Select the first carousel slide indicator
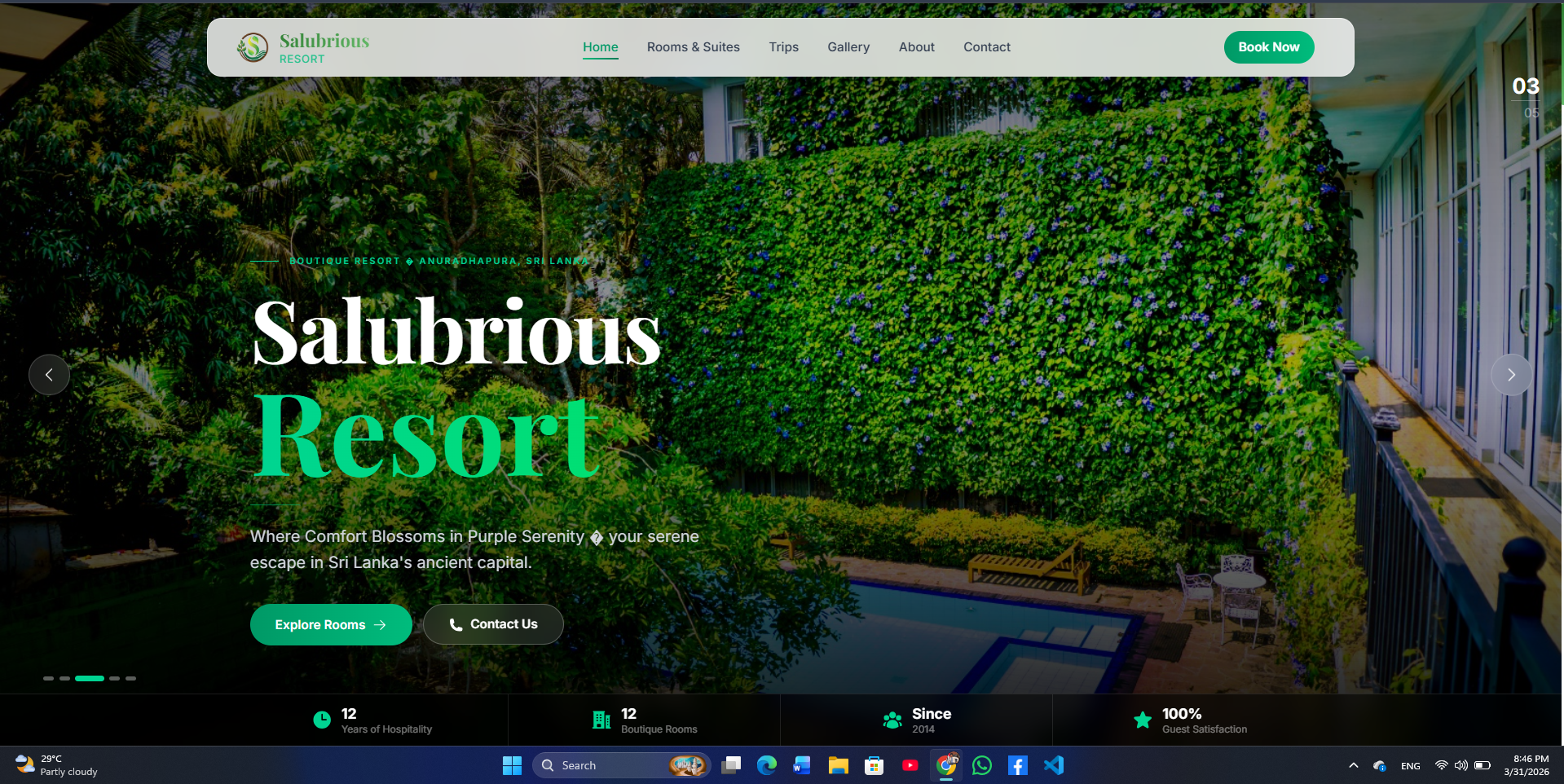This screenshot has width=1564, height=784. coord(48,678)
